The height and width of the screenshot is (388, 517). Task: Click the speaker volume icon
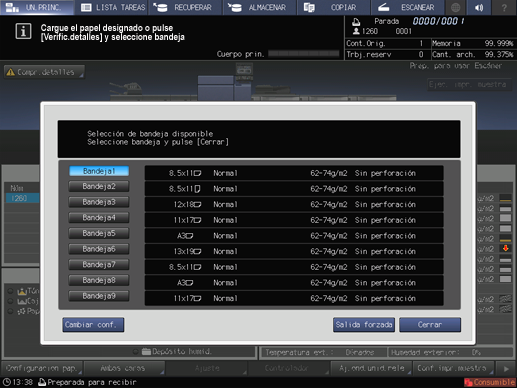tap(479, 7)
